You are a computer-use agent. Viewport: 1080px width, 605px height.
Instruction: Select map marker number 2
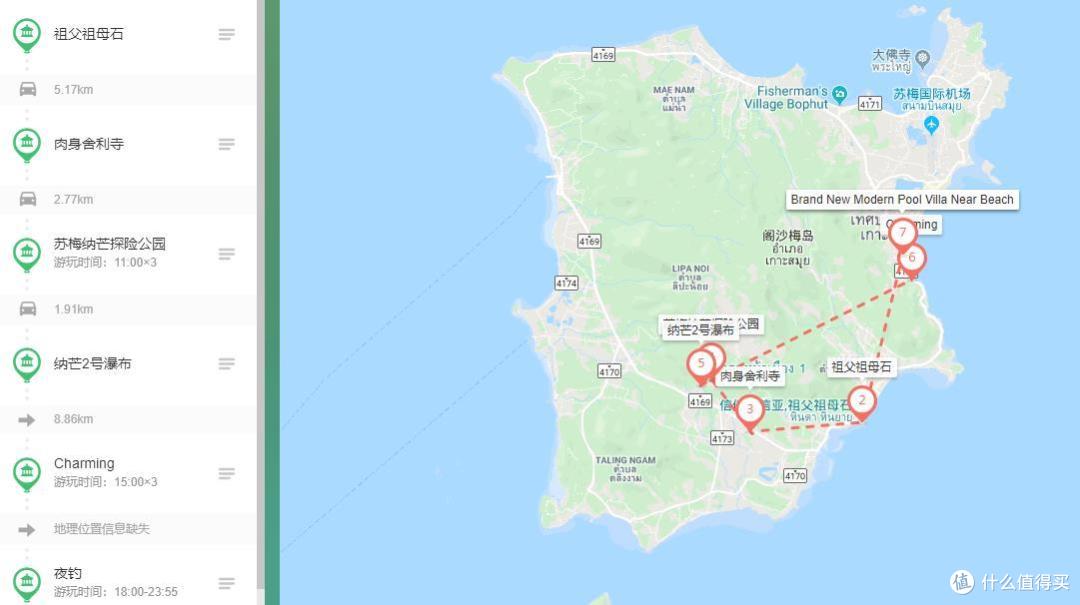[x=862, y=403]
